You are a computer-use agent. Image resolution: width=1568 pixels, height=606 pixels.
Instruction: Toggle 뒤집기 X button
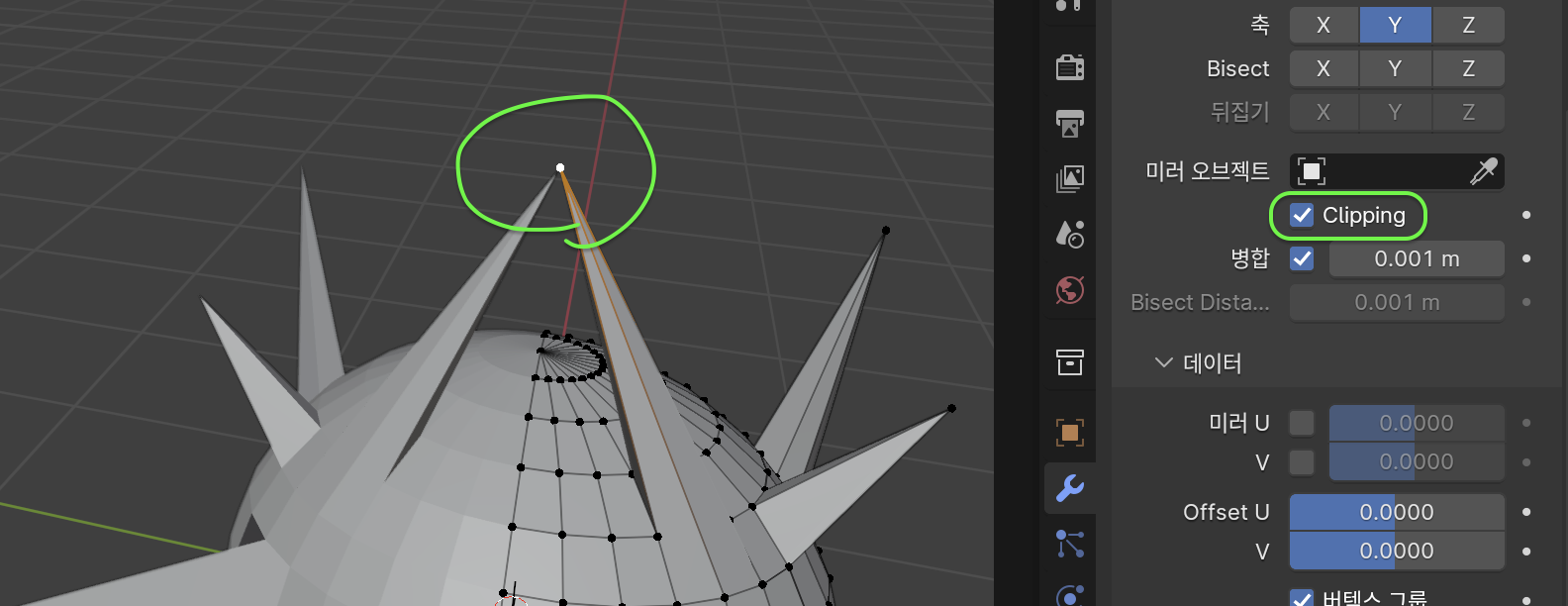pyautogui.click(x=1323, y=112)
